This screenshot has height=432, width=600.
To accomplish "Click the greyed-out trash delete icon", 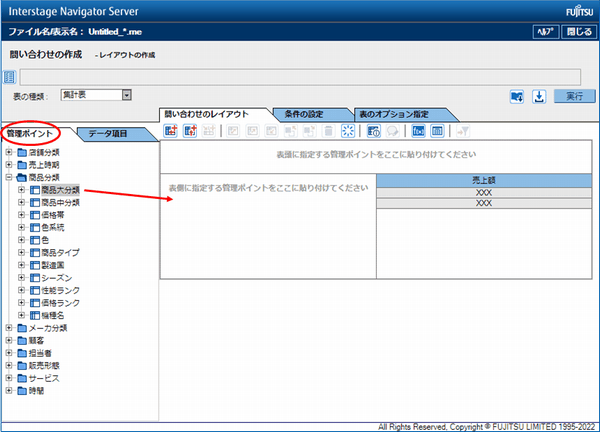I will [328, 131].
